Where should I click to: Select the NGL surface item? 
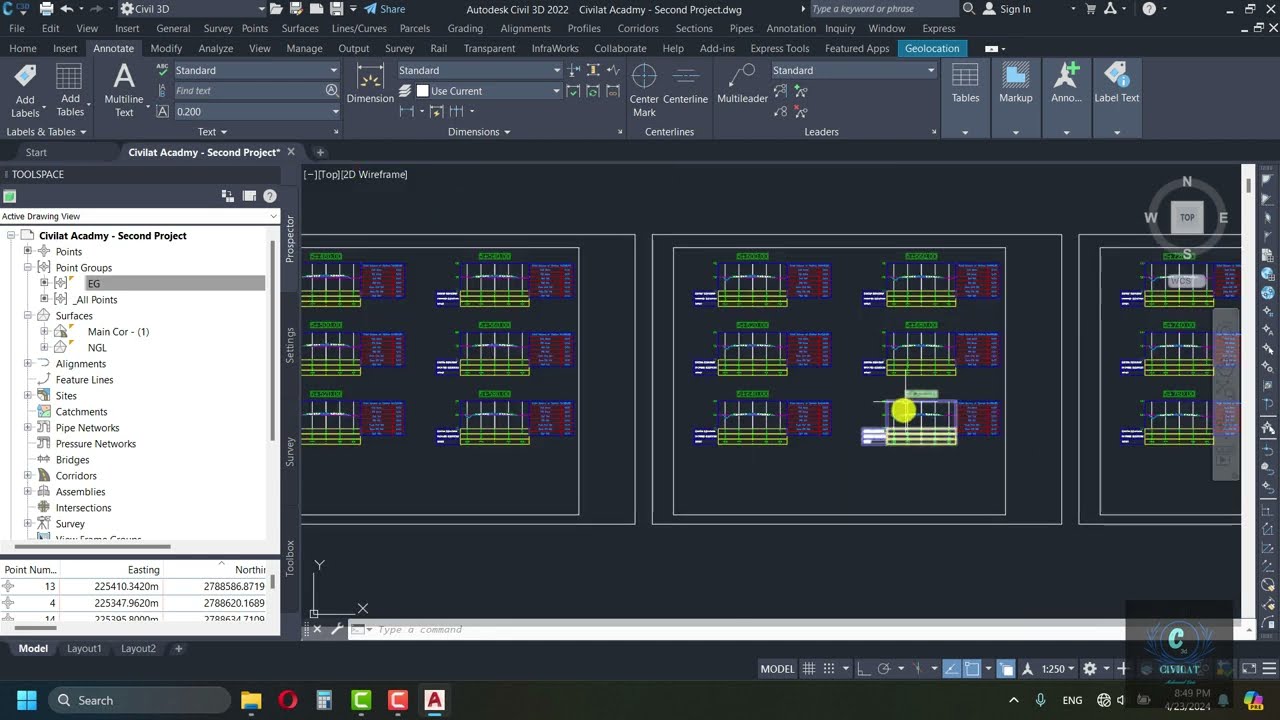coord(97,347)
